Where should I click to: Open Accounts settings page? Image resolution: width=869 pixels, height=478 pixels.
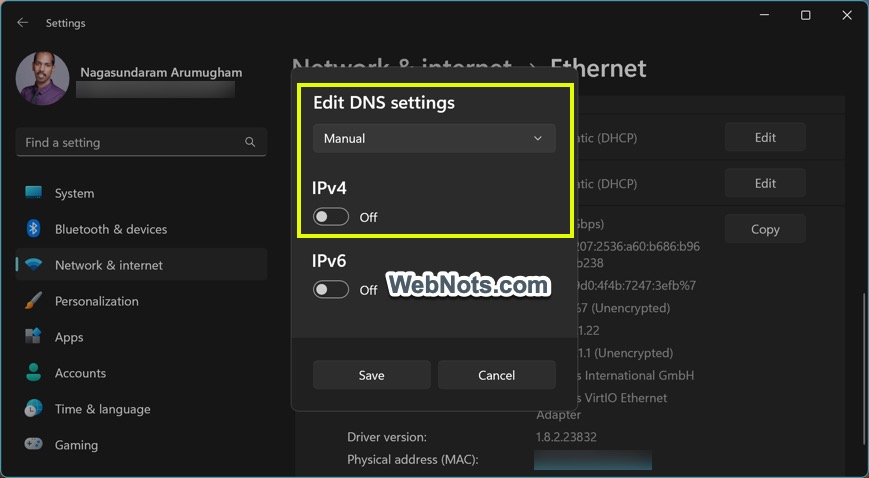(141, 373)
